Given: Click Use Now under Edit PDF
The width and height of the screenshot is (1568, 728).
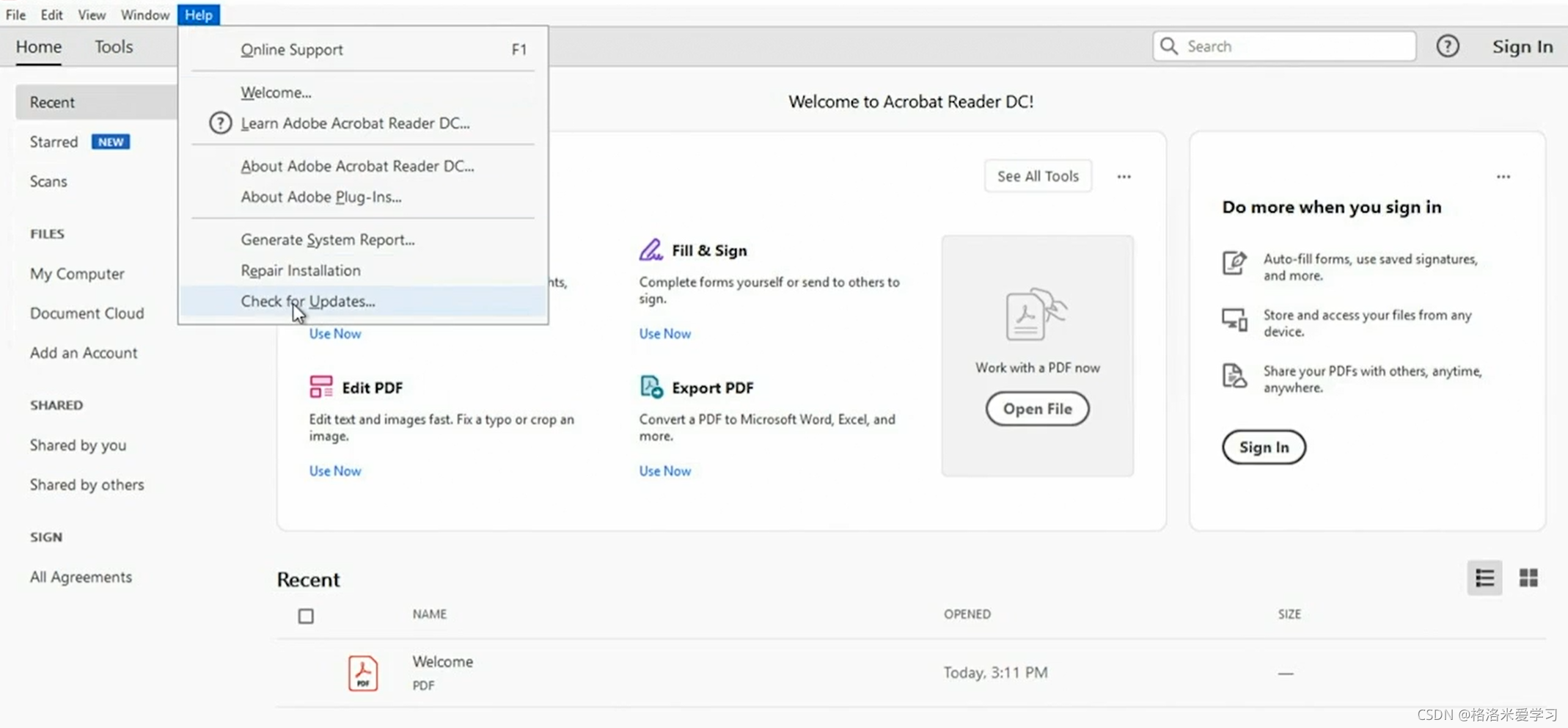Looking at the screenshot, I should coord(335,470).
